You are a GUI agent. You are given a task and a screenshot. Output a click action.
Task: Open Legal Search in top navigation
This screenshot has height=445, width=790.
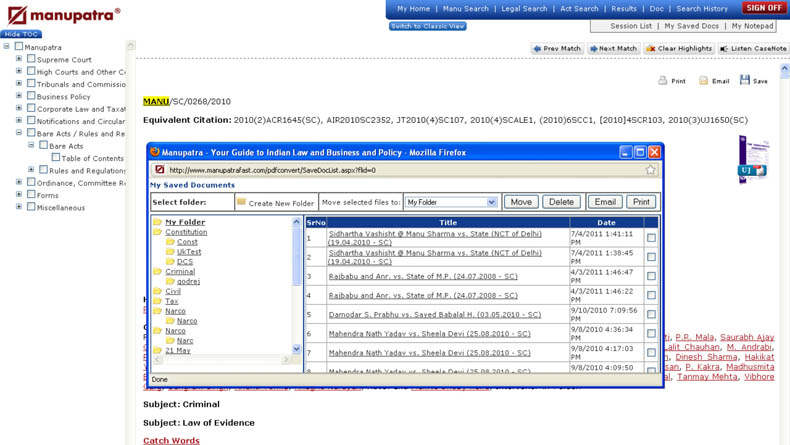pyautogui.click(x=524, y=9)
